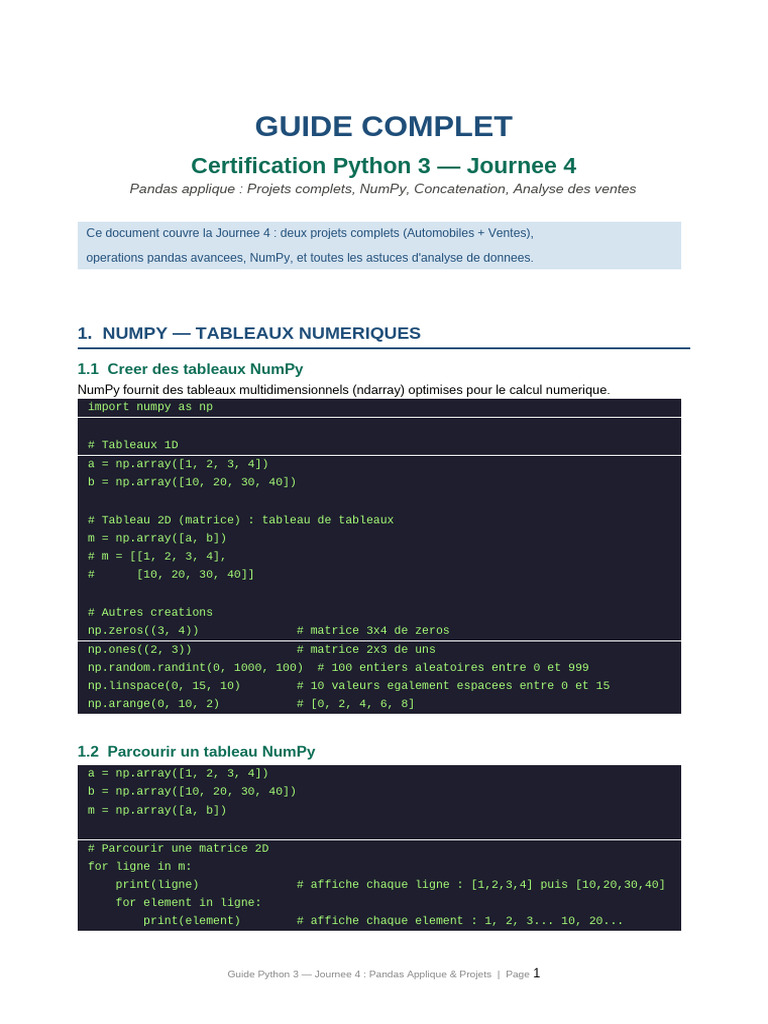Click the footer 'Guide Python 3 — Journee 4 : Pandas Applique & Projets'
Screen dimensions: 768x1024
359,974
